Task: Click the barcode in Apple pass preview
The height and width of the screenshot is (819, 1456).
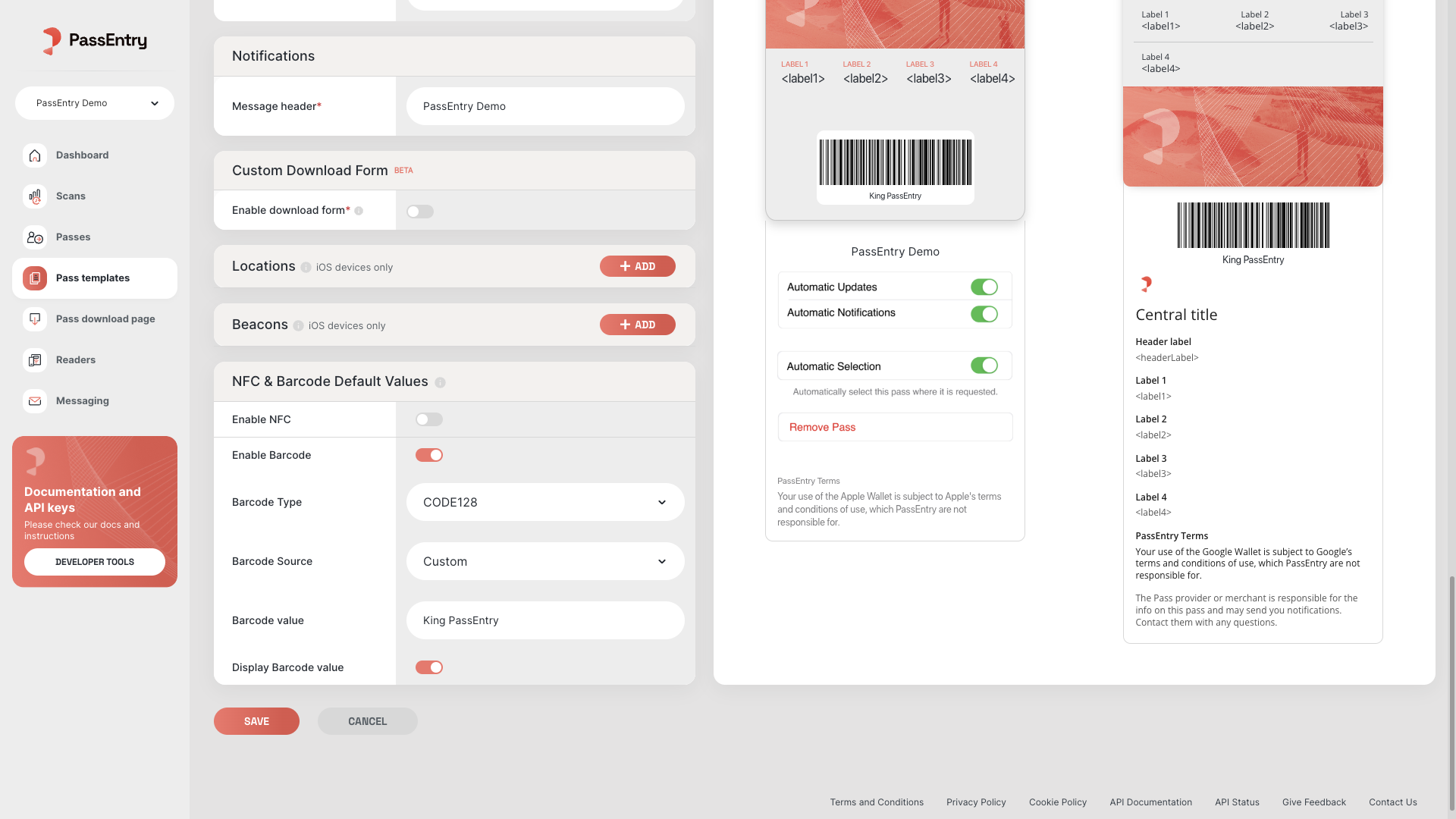Action: [x=895, y=162]
